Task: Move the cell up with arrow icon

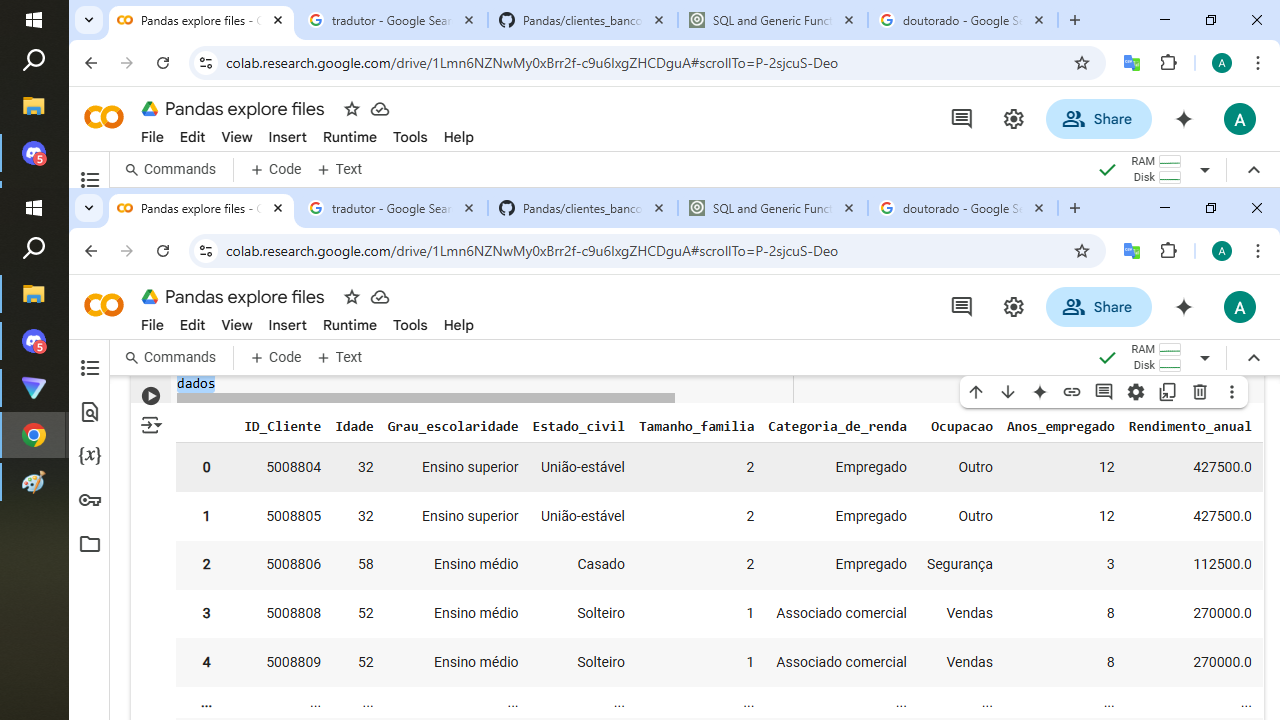Action: click(x=976, y=392)
